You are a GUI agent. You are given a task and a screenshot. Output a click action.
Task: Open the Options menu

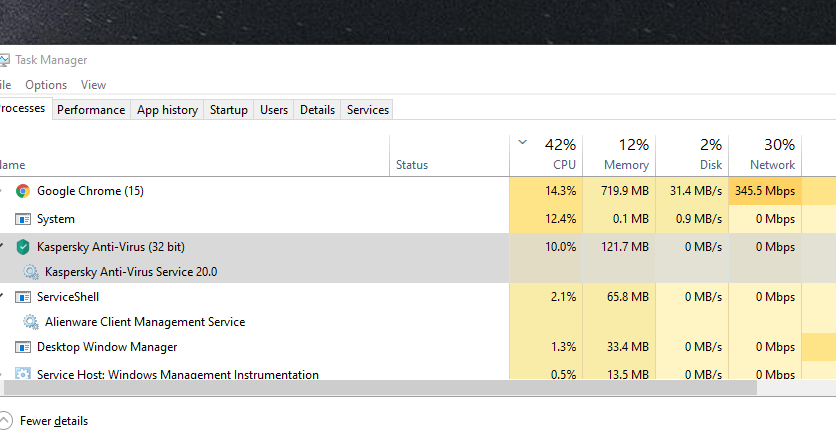coord(46,85)
